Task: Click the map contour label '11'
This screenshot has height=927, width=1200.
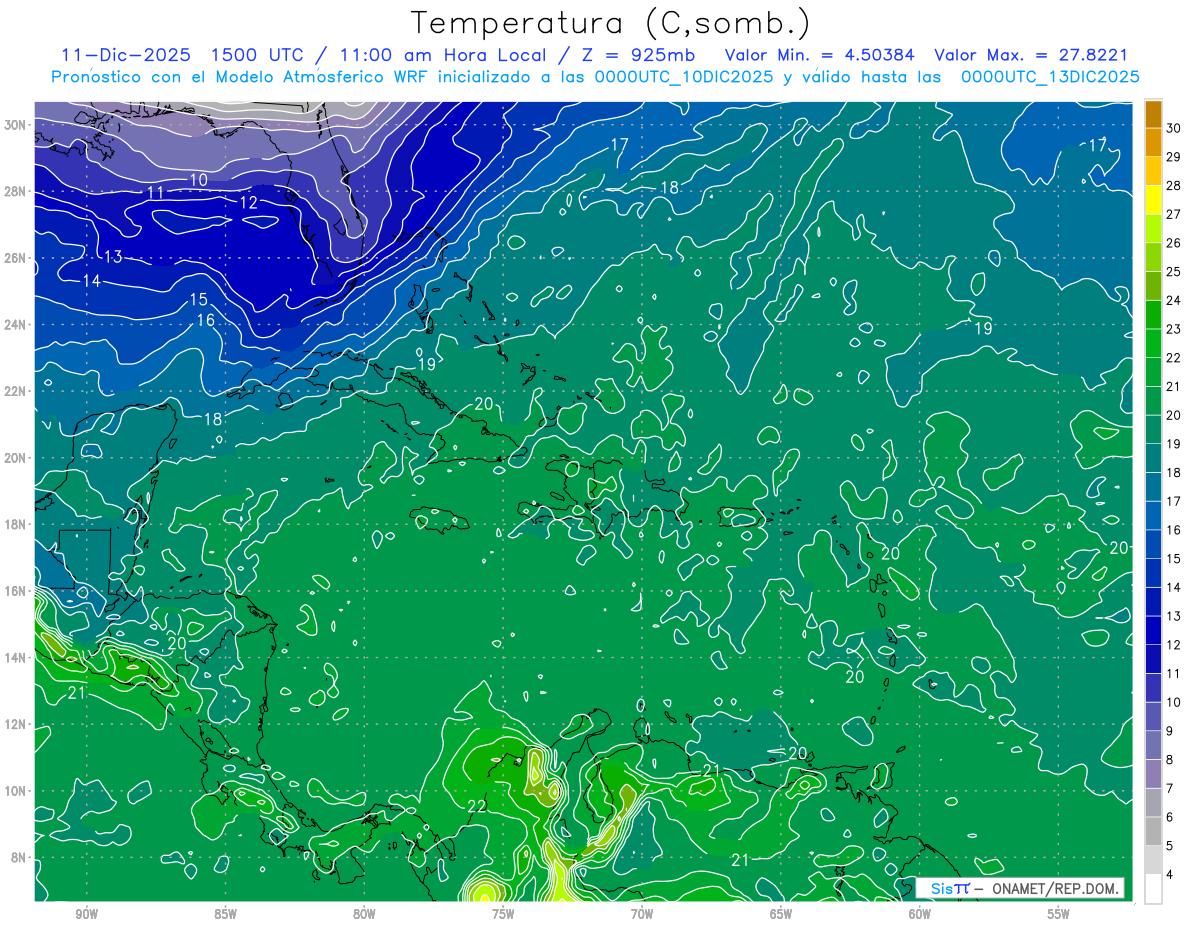Action: (x=155, y=192)
